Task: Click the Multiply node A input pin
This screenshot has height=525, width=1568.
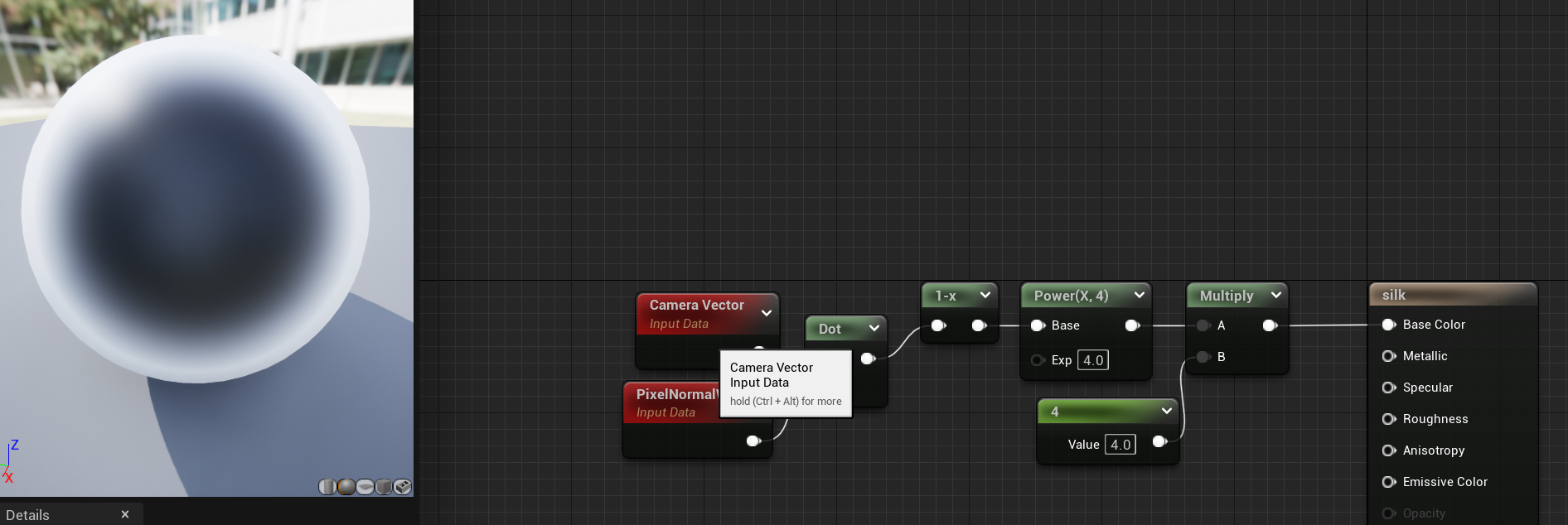Action: pyautogui.click(x=1203, y=325)
